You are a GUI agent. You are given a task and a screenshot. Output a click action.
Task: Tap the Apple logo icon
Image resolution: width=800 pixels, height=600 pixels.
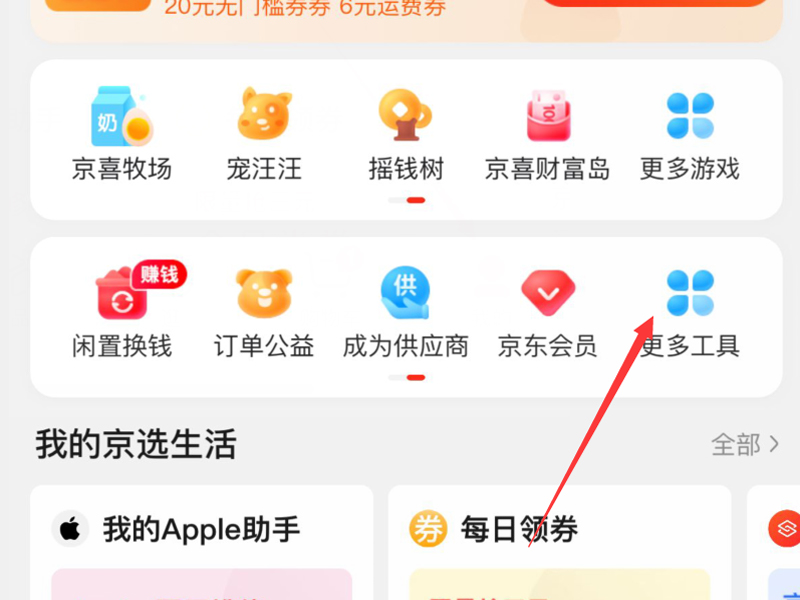tap(70, 529)
